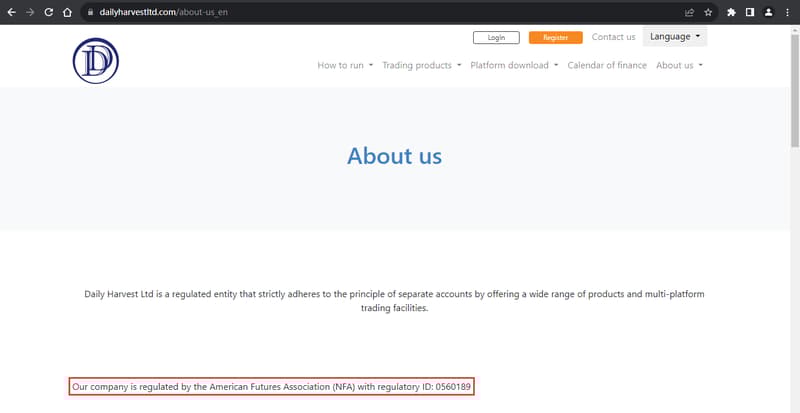Click the Login button
Viewport: 800px width, 413px height.
point(496,37)
